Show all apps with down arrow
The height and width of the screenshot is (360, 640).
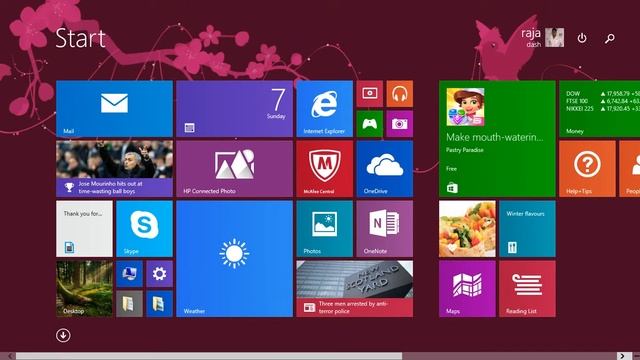[x=63, y=336]
